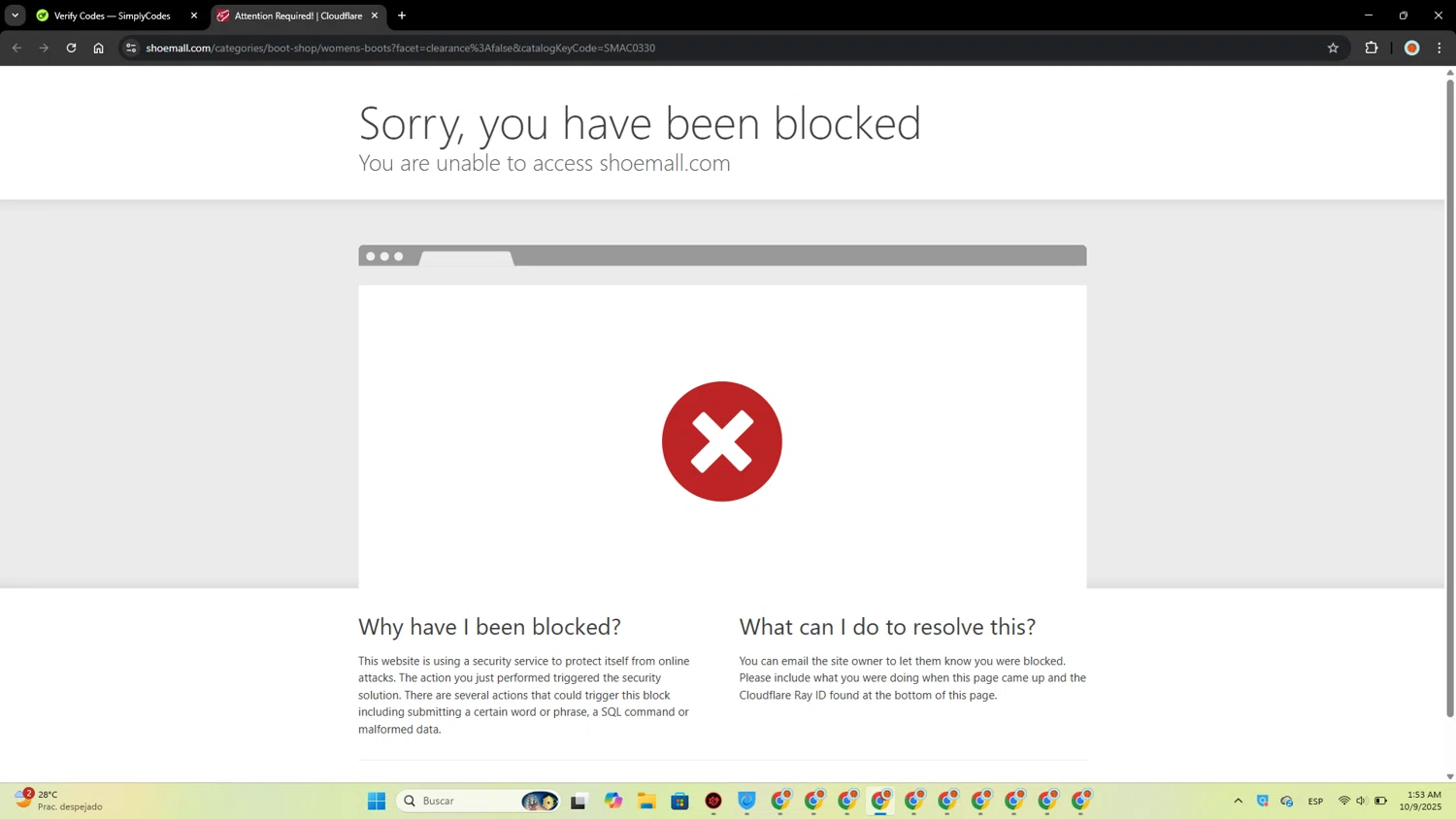Open the blue shield tray icon
This screenshot has width=1456, height=819.
point(1263,801)
